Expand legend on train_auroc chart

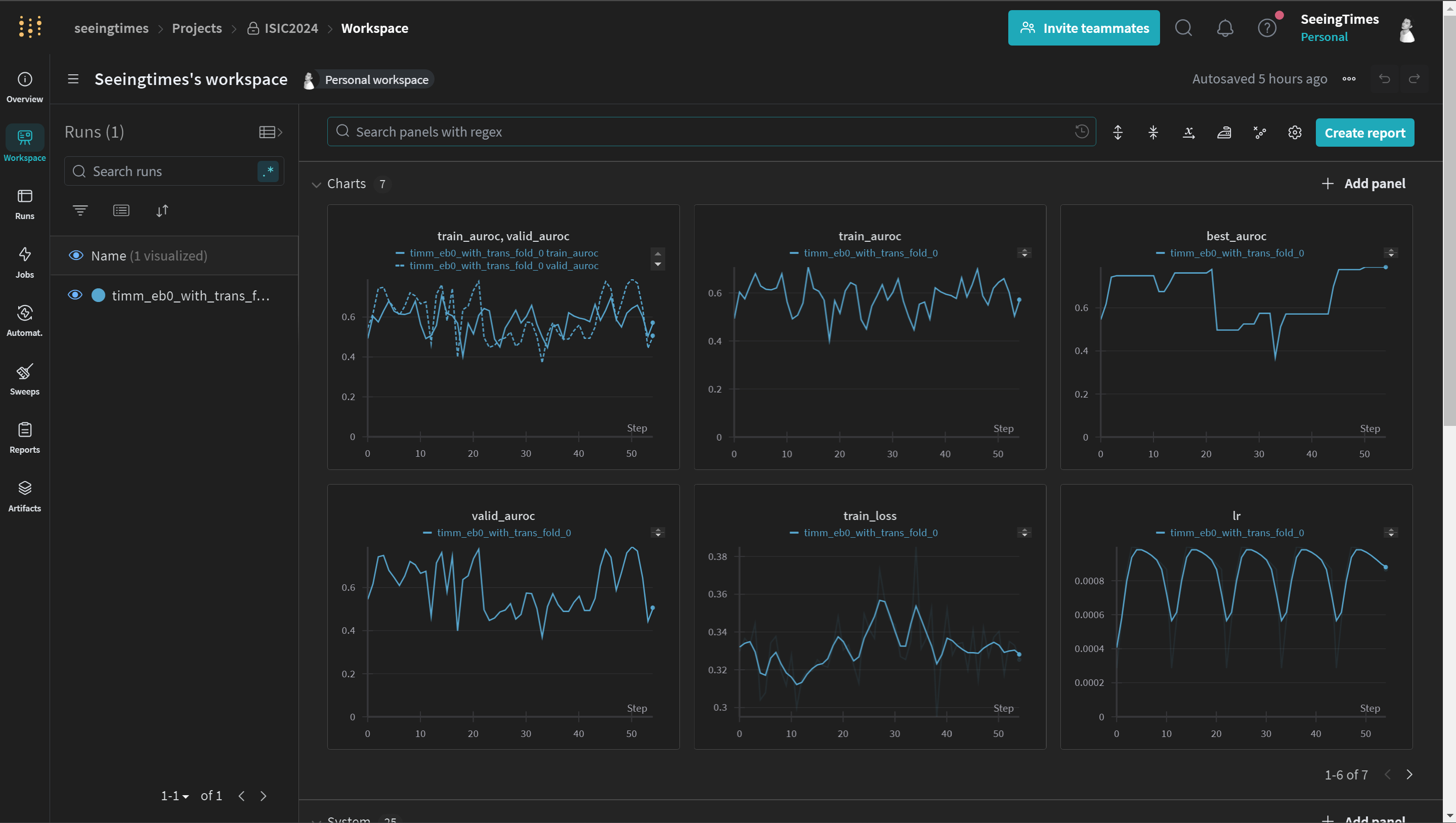1024,252
